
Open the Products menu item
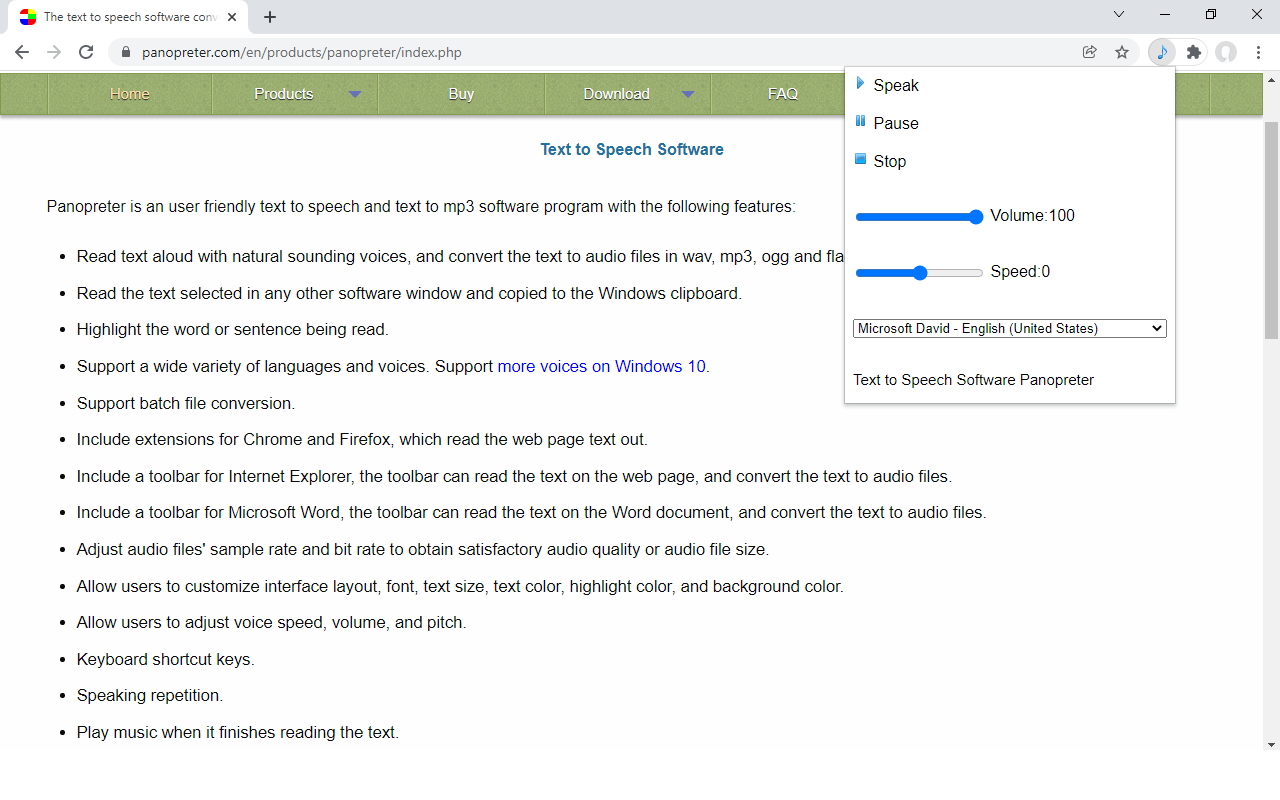(284, 93)
